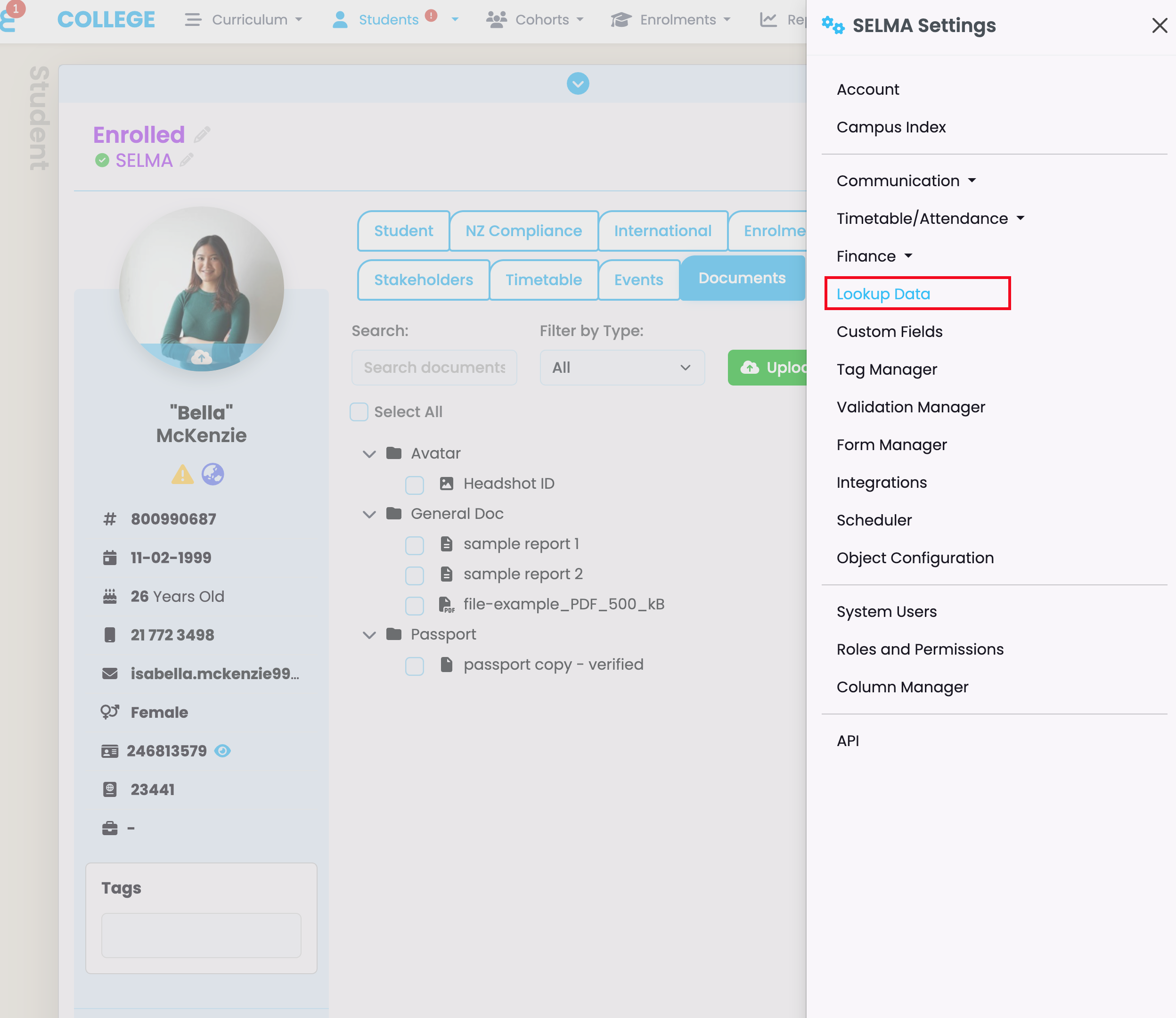Close the SELMA Settings panel
Screen dimensions: 1176x1018
tap(1159, 25)
